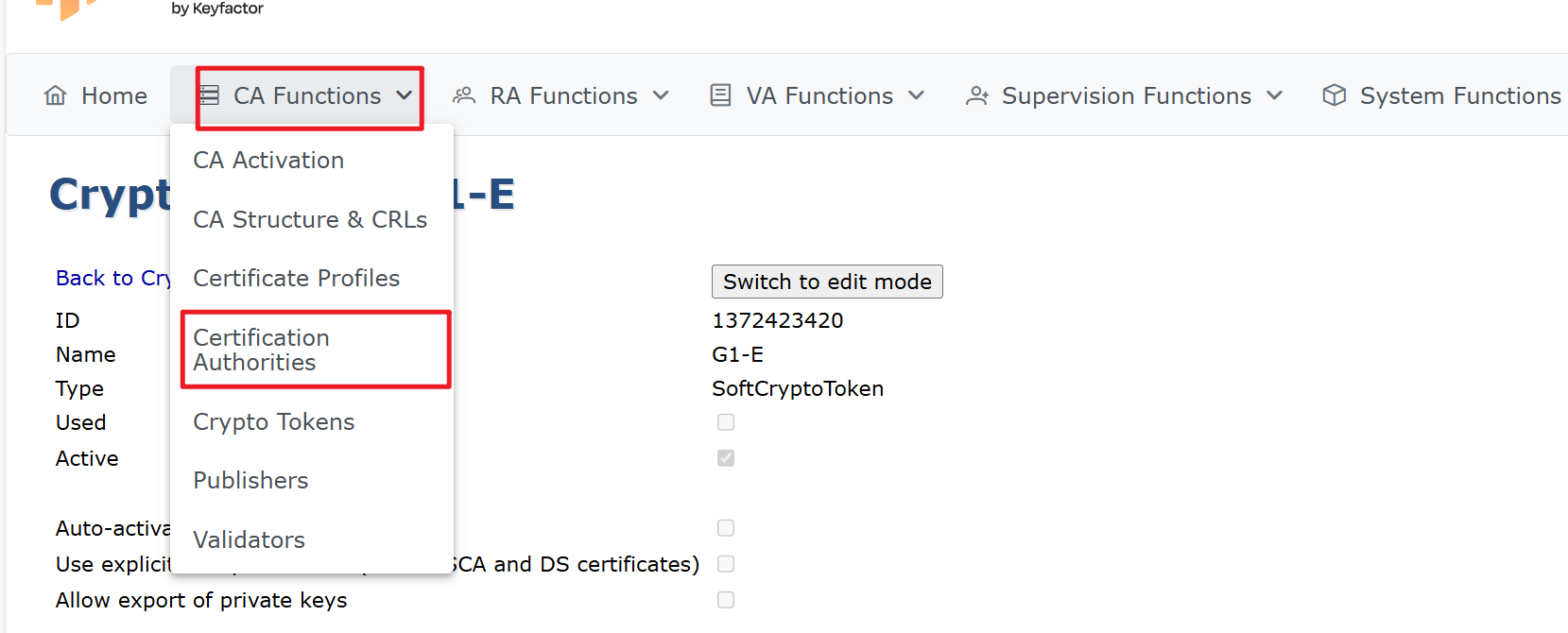
Task: Open Certification Authorities menu entry
Action: (261, 350)
